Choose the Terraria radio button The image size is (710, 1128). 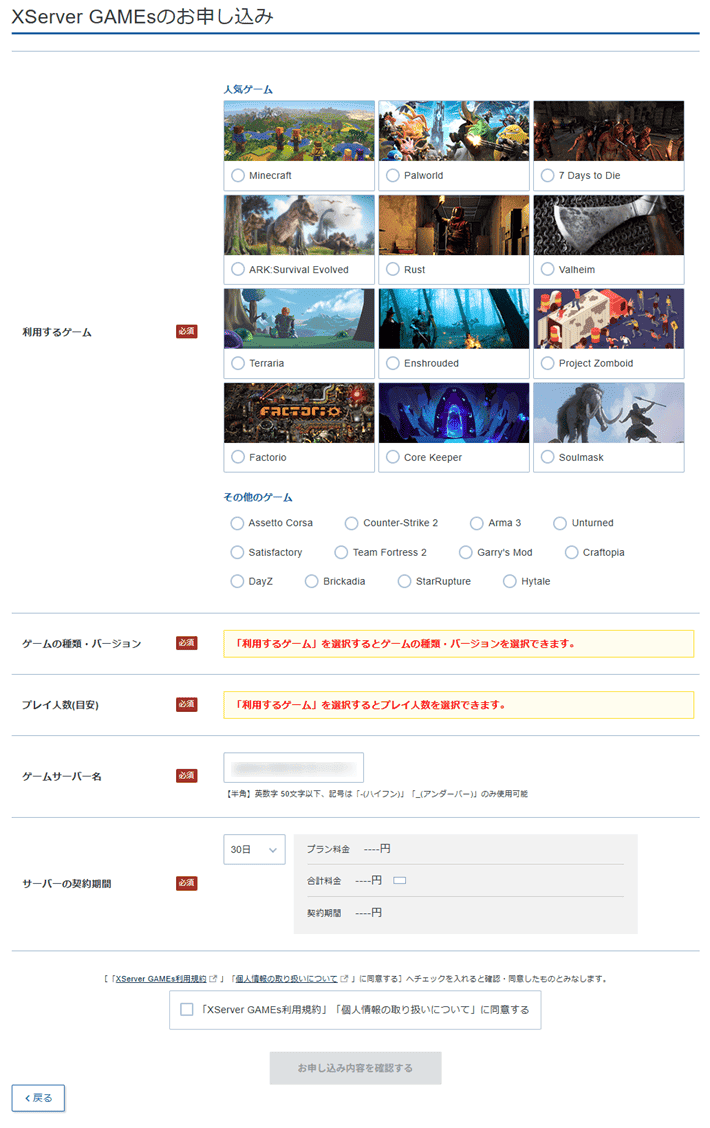point(238,363)
